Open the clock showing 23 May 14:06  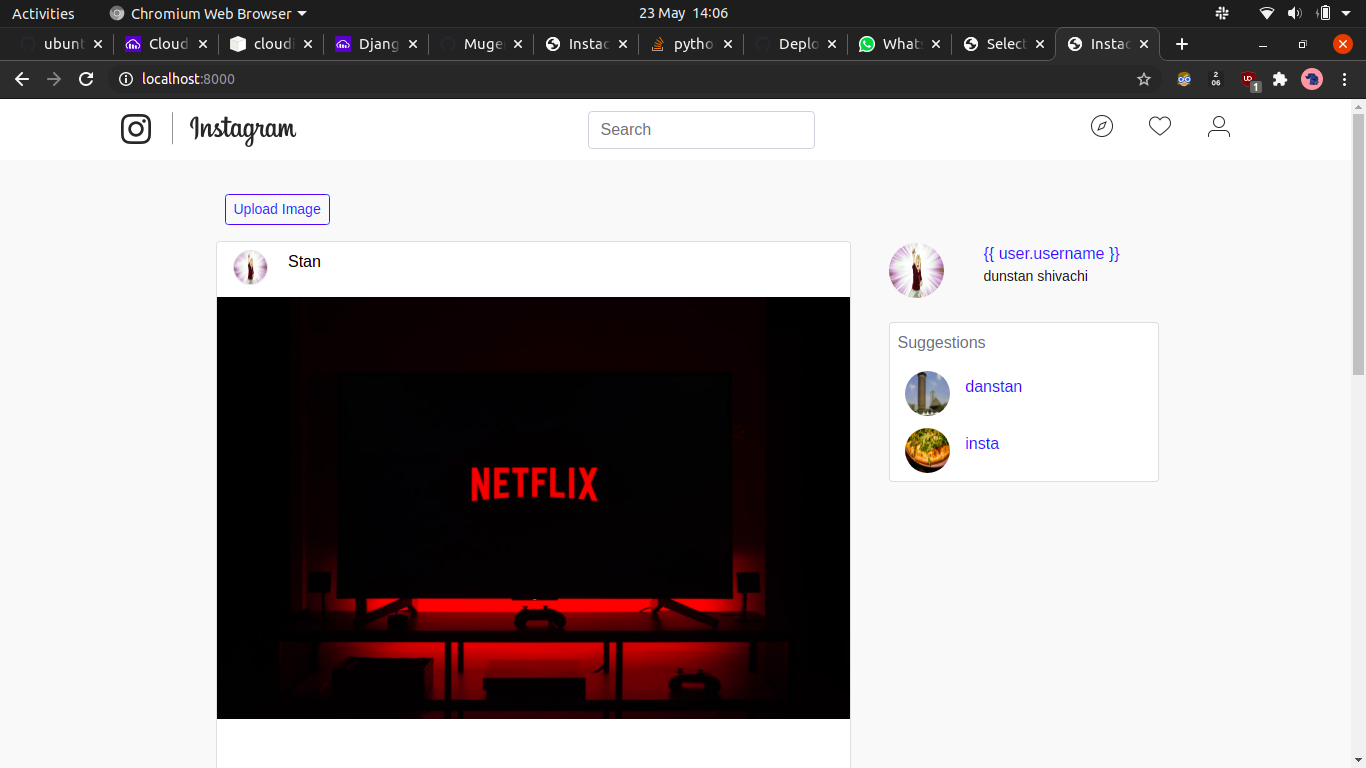tap(683, 13)
